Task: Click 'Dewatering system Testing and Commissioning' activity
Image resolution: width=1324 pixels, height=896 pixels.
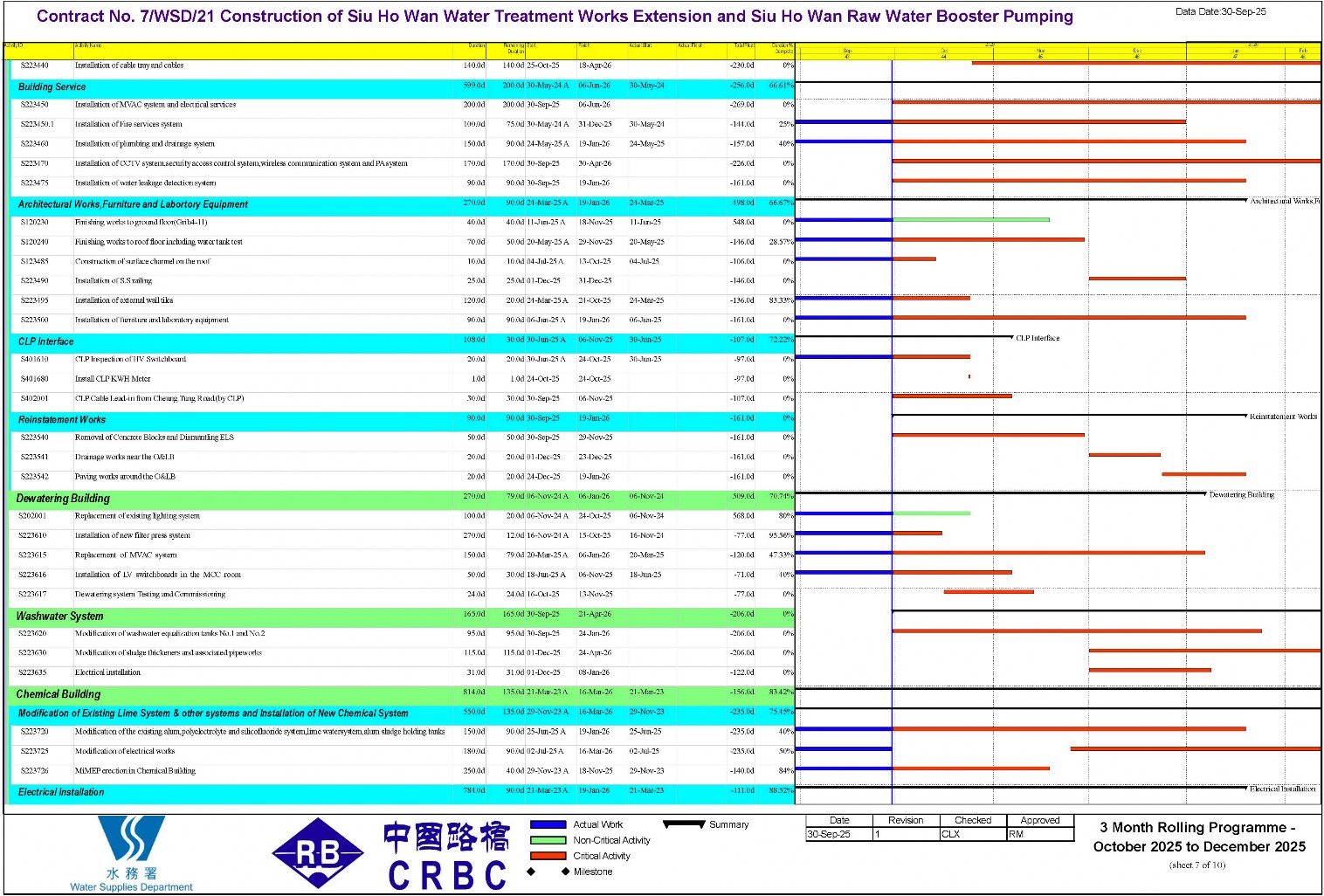Action: [x=150, y=595]
